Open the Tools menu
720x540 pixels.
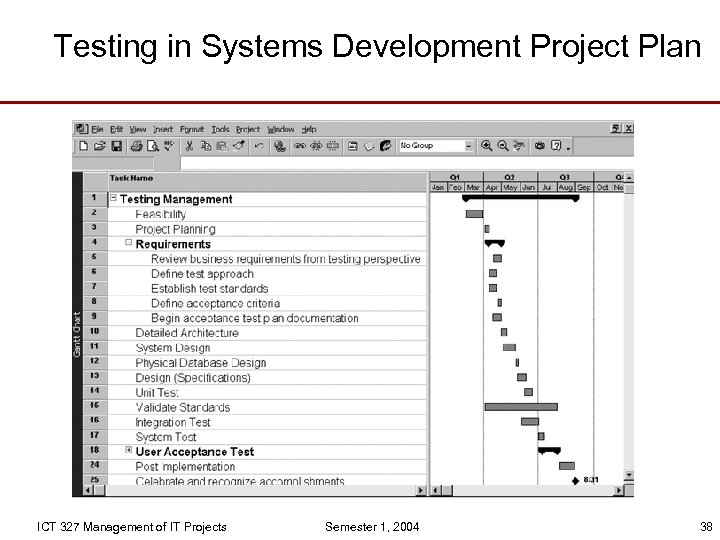coord(220,129)
